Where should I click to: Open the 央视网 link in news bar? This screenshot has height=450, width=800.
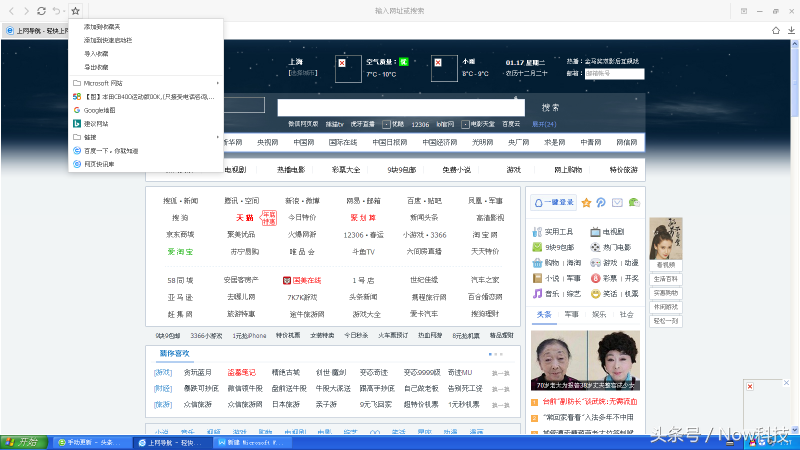[x=267, y=142]
